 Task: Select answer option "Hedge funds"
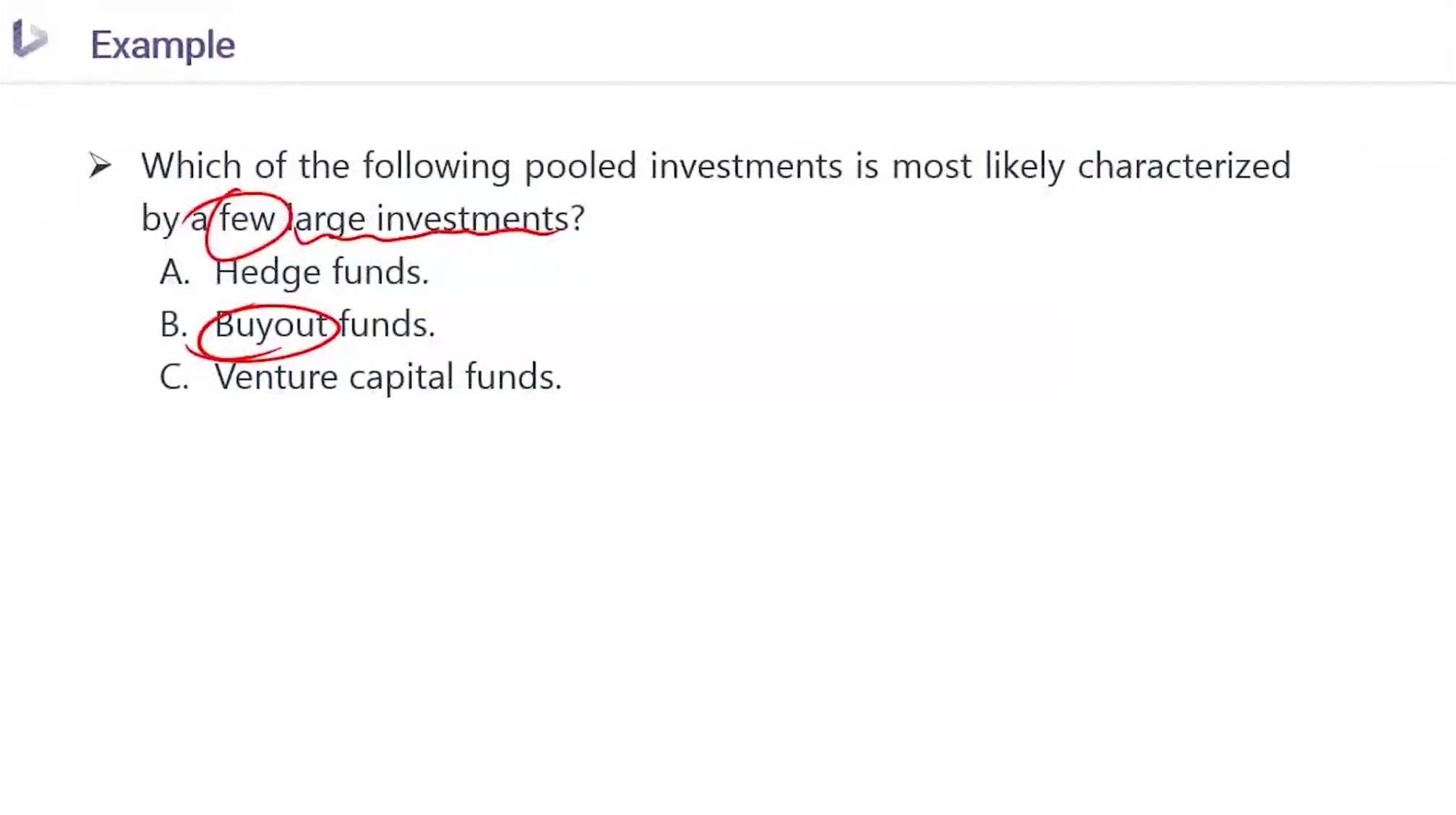[322, 272]
